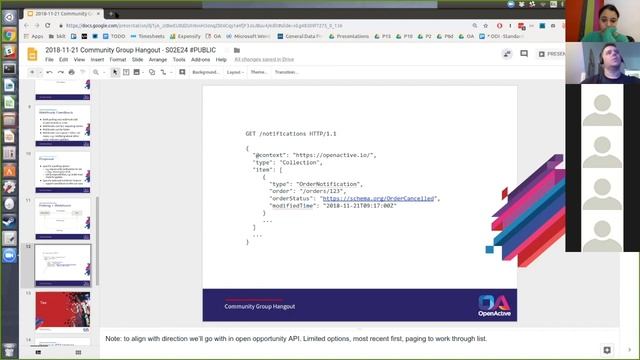The height and width of the screenshot is (360, 640).
Task: Add a comment from toolbar
Action: (x=182, y=72)
